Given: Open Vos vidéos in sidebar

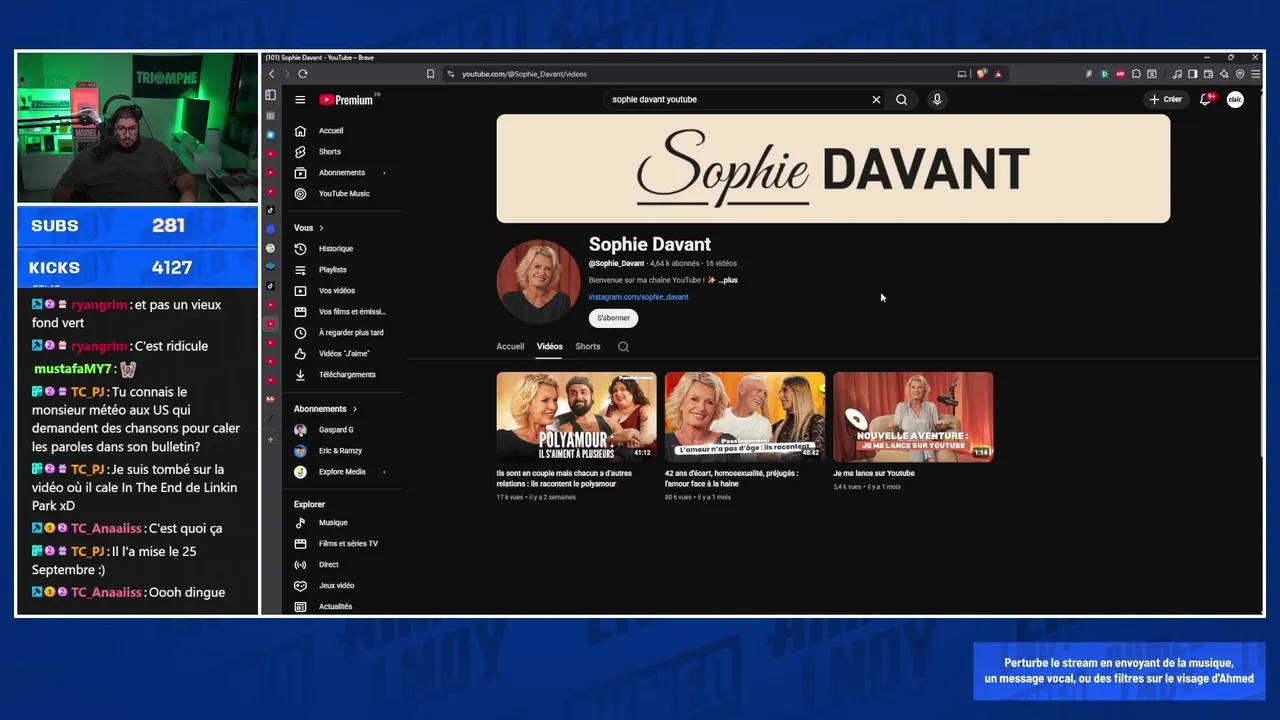Looking at the screenshot, I should (x=343, y=291).
